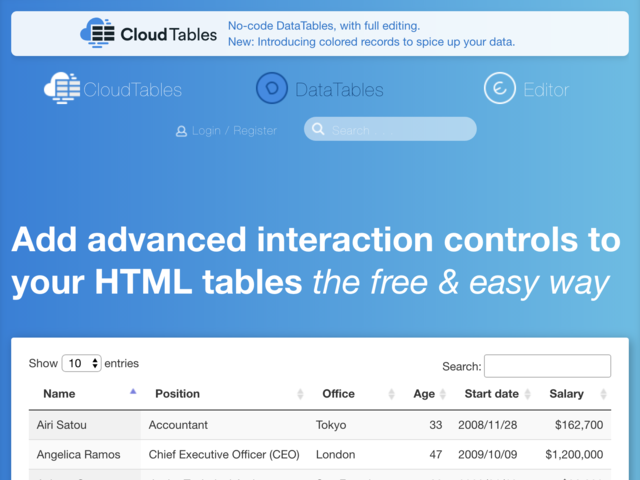Select the Chief Executive Officer (CEO) cell
640x480 pixels.
tap(224, 454)
